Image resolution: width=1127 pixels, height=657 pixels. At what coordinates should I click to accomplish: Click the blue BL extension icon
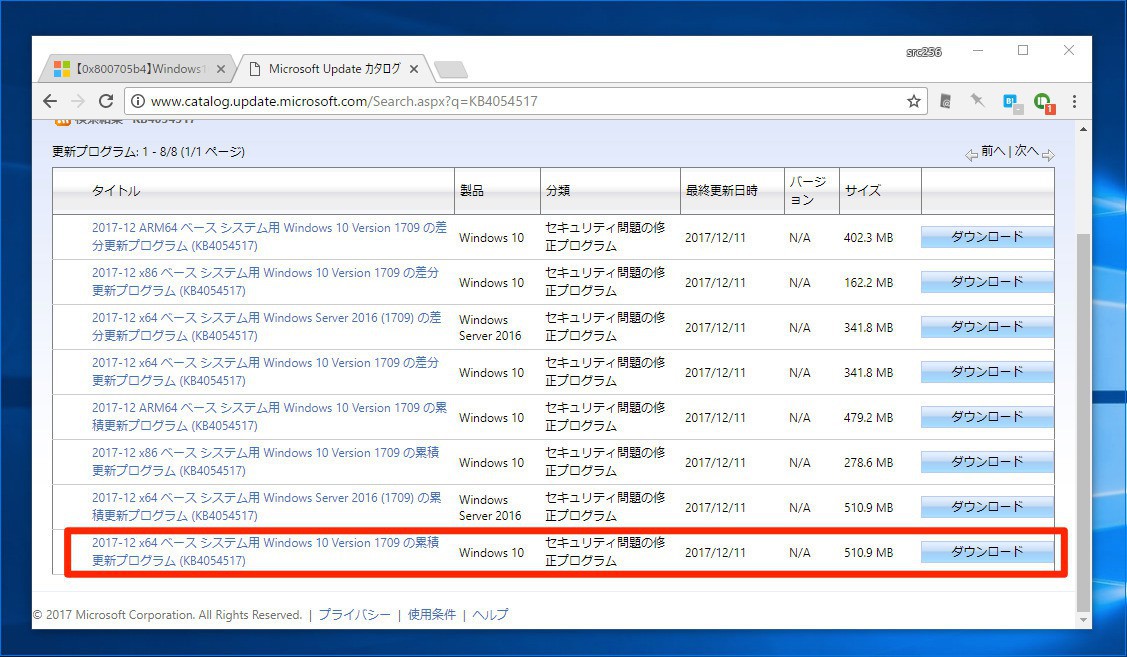[x=1012, y=102]
